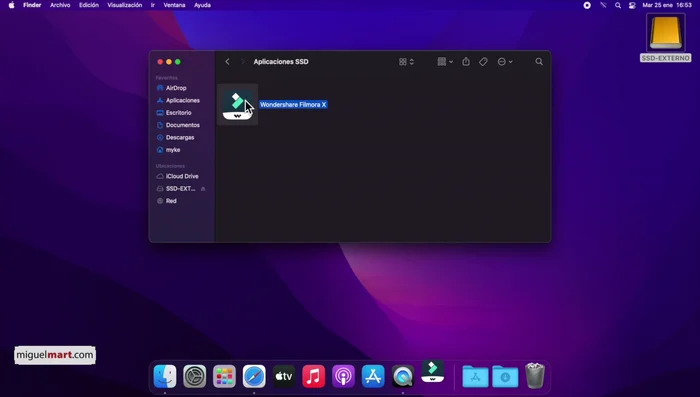Open Apple TV from the Dock
700x397 pixels.
[x=284, y=376]
